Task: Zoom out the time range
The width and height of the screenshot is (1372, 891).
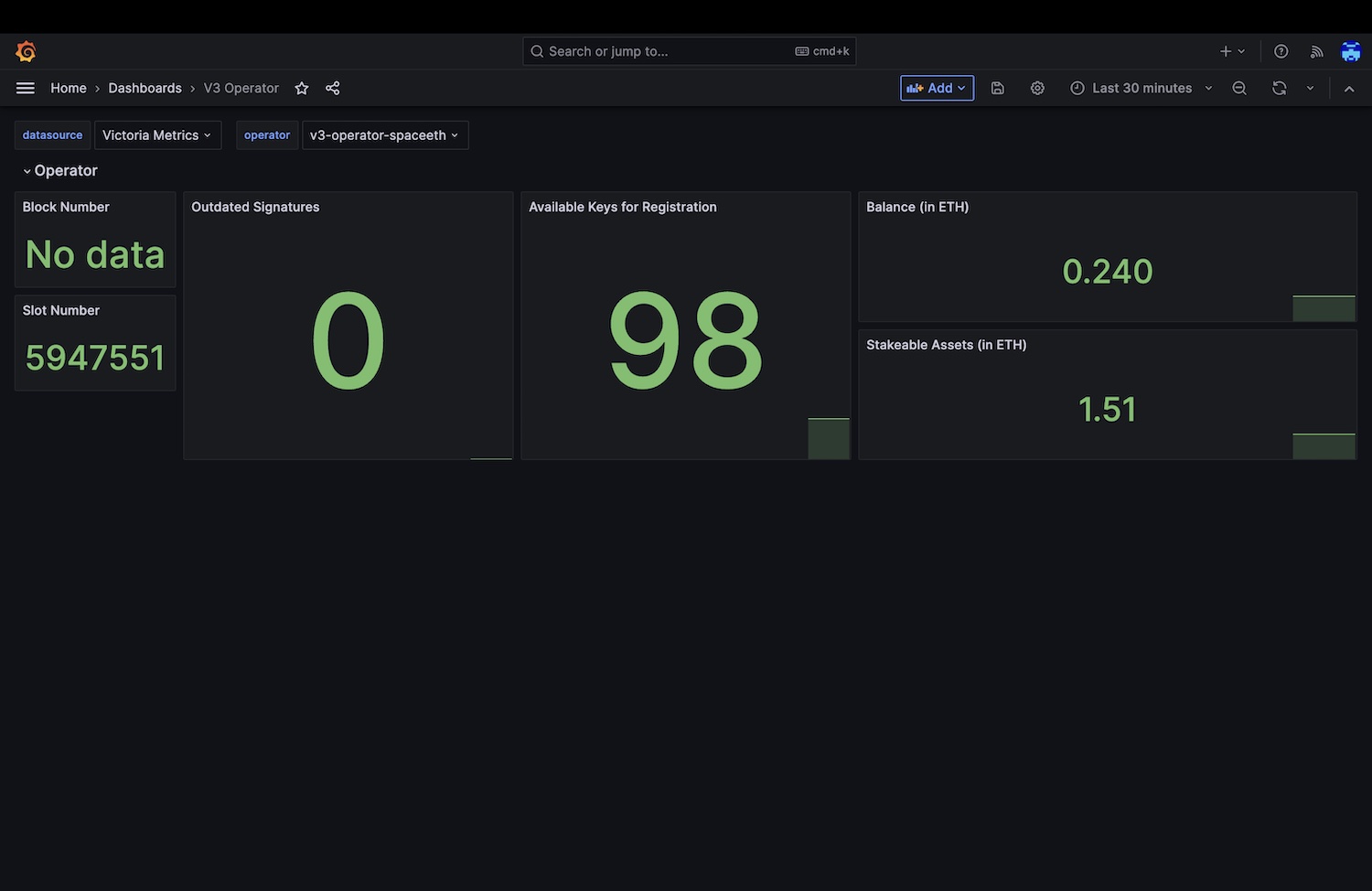Action: 1239,88
